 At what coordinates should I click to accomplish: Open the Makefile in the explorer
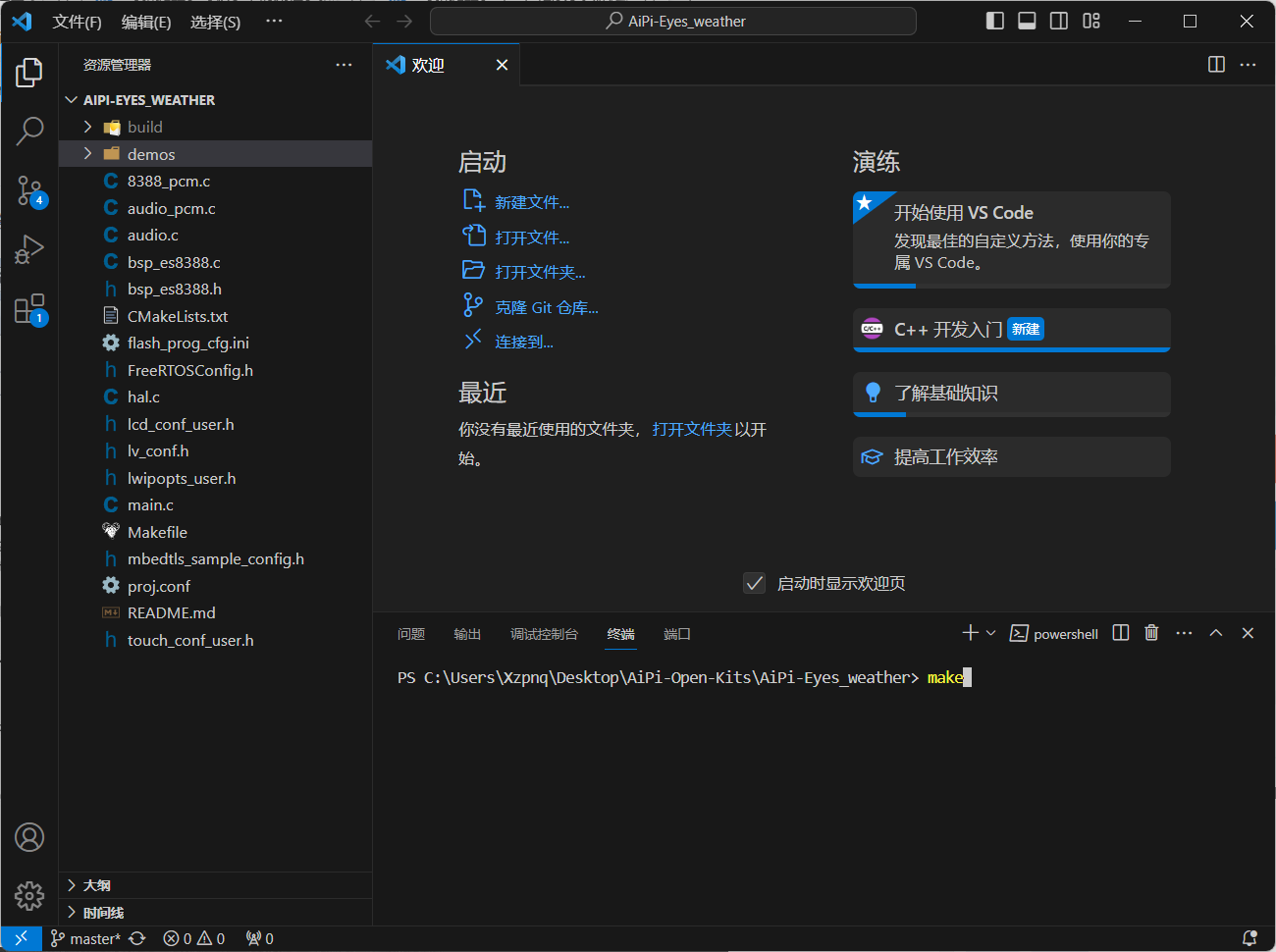click(x=216, y=532)
